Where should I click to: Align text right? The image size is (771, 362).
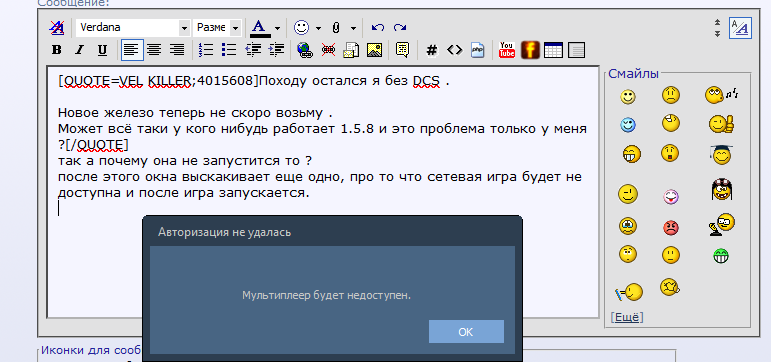coord(177,50)
